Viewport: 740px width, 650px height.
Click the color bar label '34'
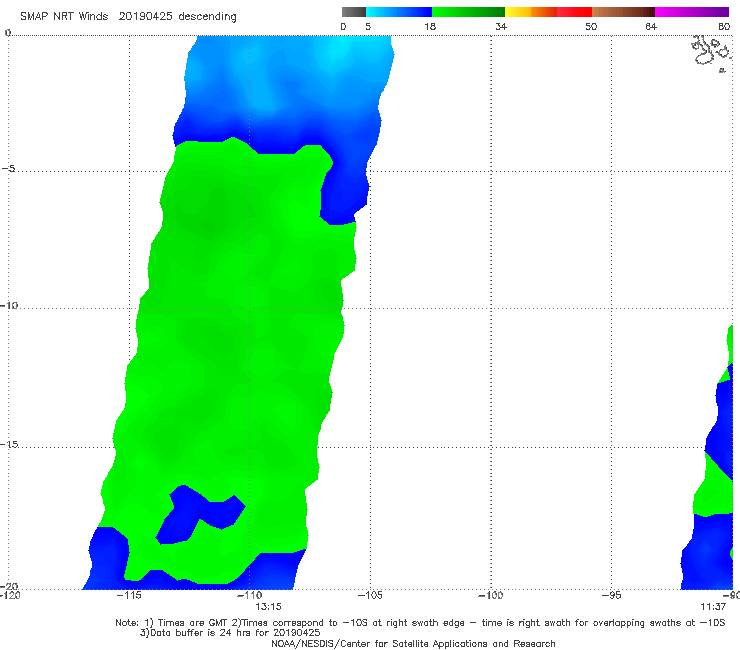click(501, 27)
